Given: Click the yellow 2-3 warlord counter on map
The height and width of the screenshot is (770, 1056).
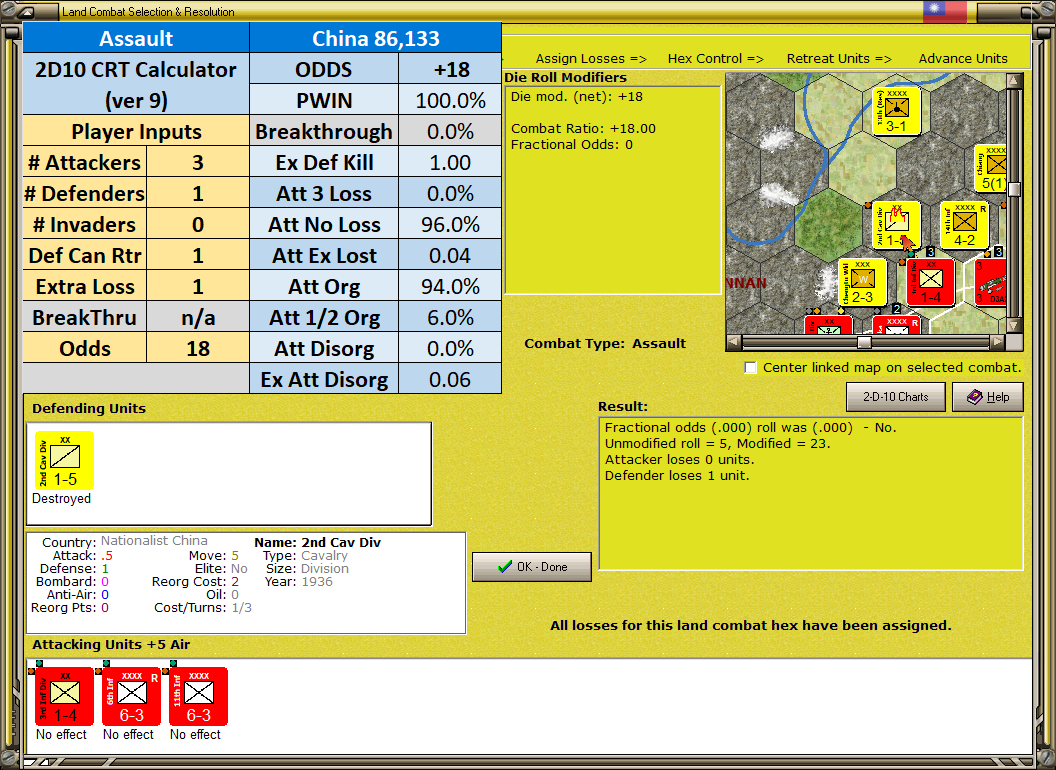Looking at the screenshot, I should (x=862, y=282).
